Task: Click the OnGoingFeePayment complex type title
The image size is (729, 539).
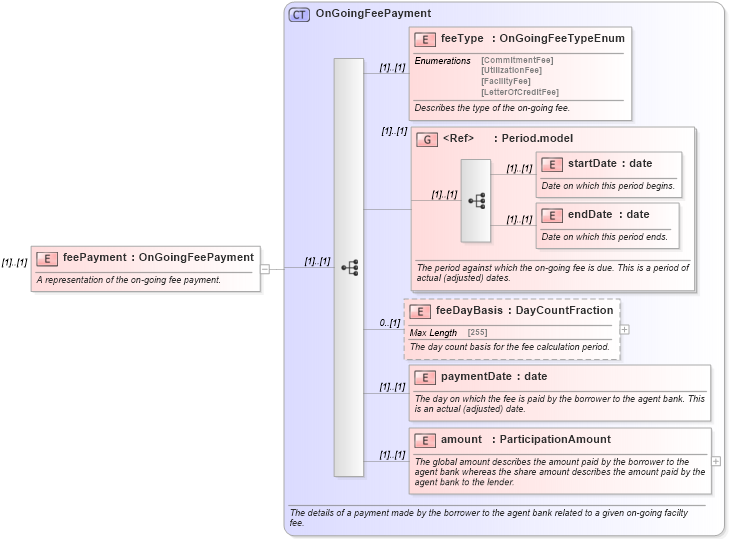Action: [373, 13]
